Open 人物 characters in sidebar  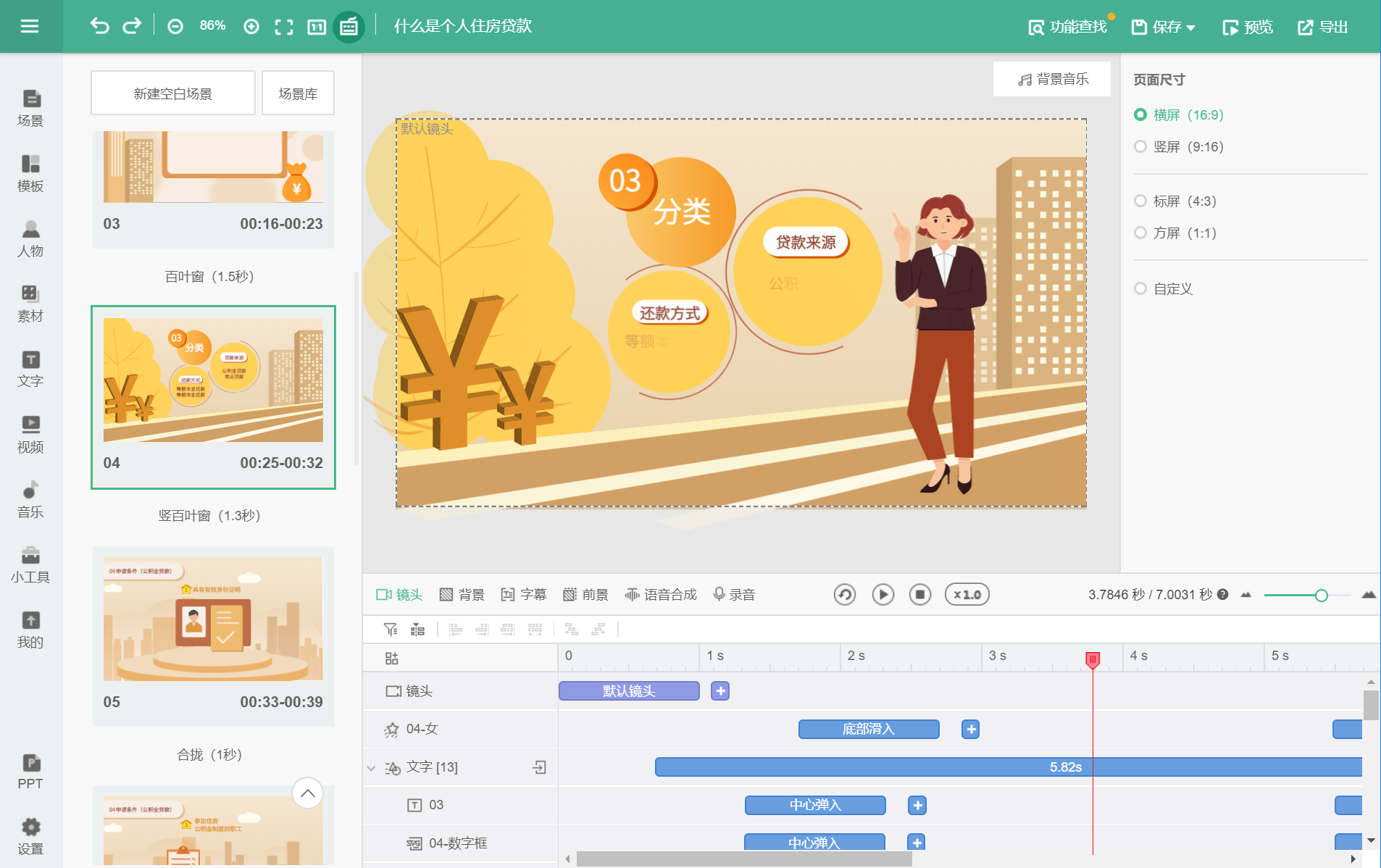[30, 238]
